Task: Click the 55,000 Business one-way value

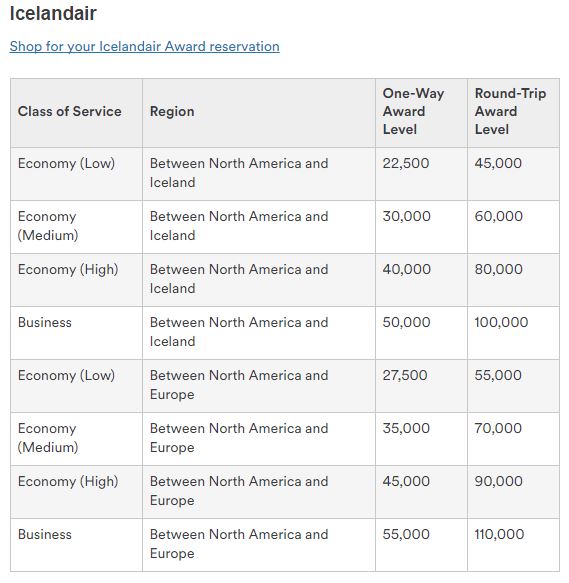Action: pyautogui.click(x=406, y=534)
